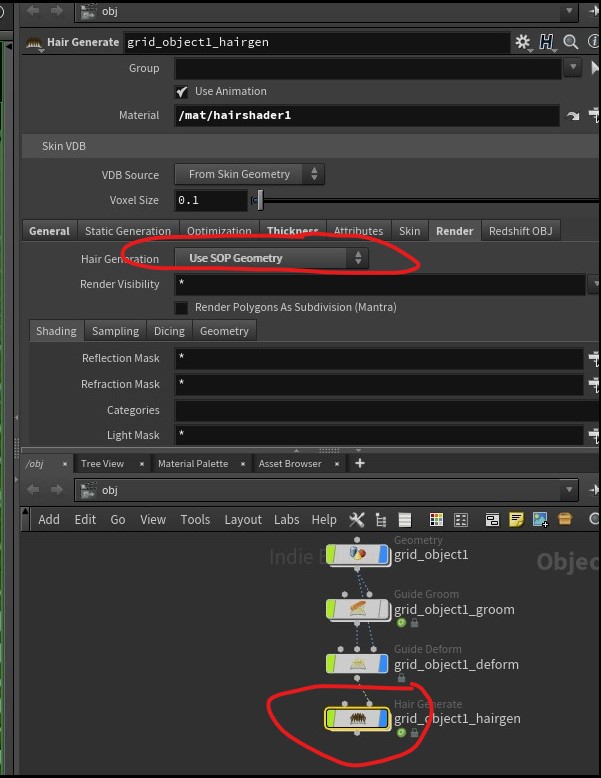Image resolution: width=601 pixels, height=778 pixels.
Task: Toggle blue display flag on grid_object1_hairgen node
Action: point(383,718)
